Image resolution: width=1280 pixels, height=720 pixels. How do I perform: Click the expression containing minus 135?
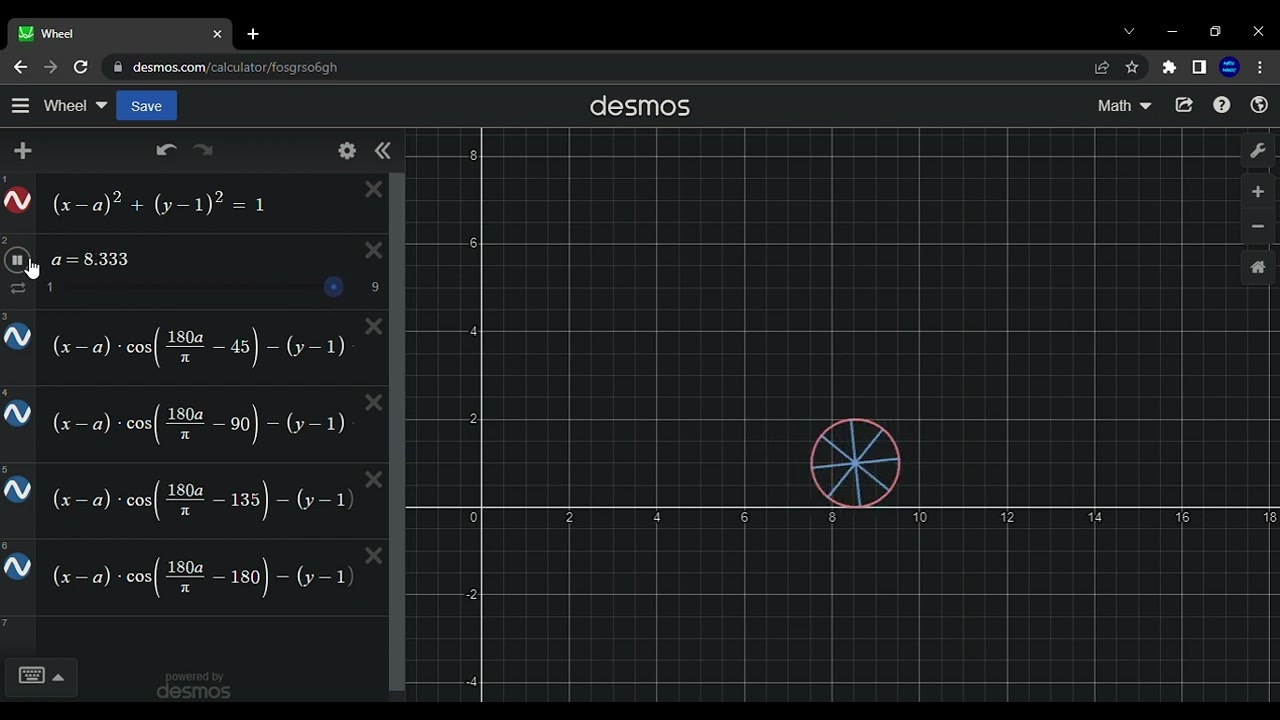(204, 500)
